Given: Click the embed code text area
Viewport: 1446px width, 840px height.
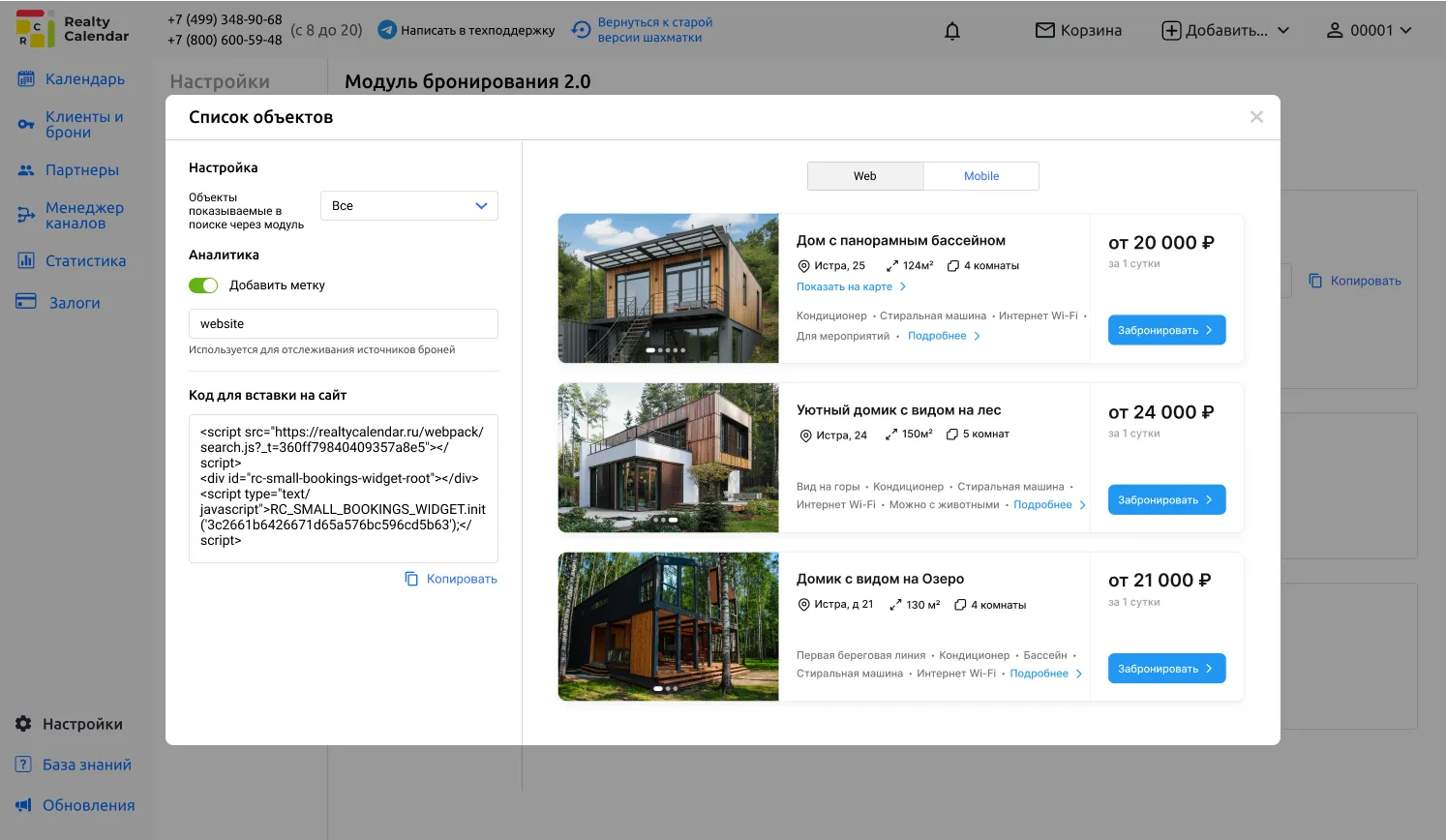Looking at the screenshot, I should click(x=344, y=489).
